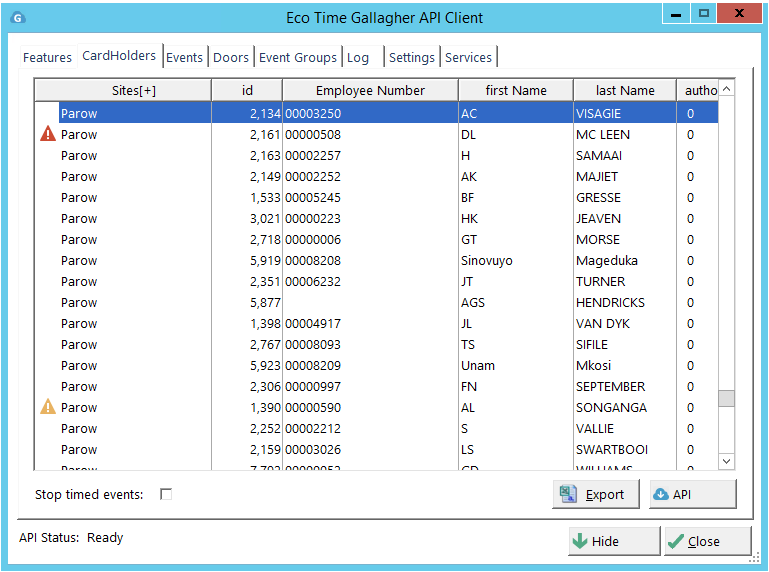Click the VAN DYK last name cell
769x572 pixels.
coord(624,324)
